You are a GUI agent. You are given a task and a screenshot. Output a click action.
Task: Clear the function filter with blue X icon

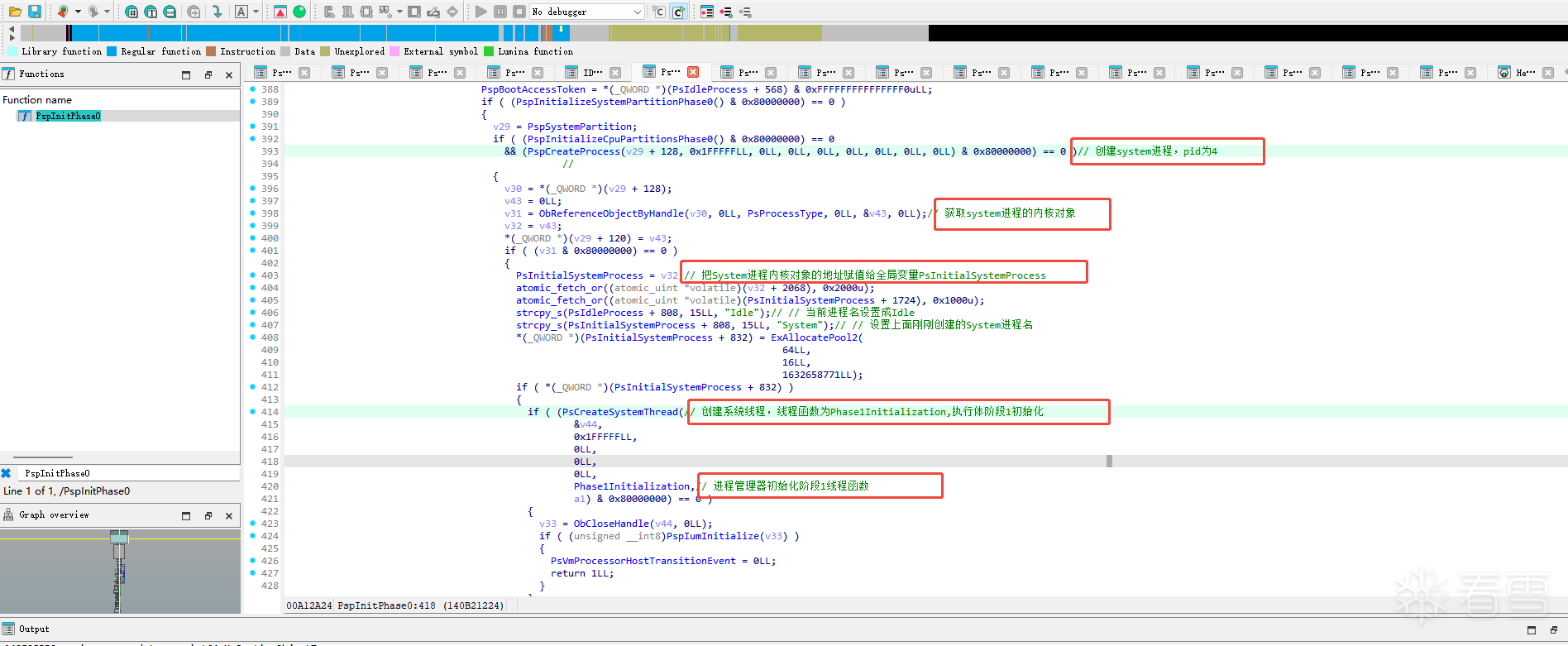[6, 473]
